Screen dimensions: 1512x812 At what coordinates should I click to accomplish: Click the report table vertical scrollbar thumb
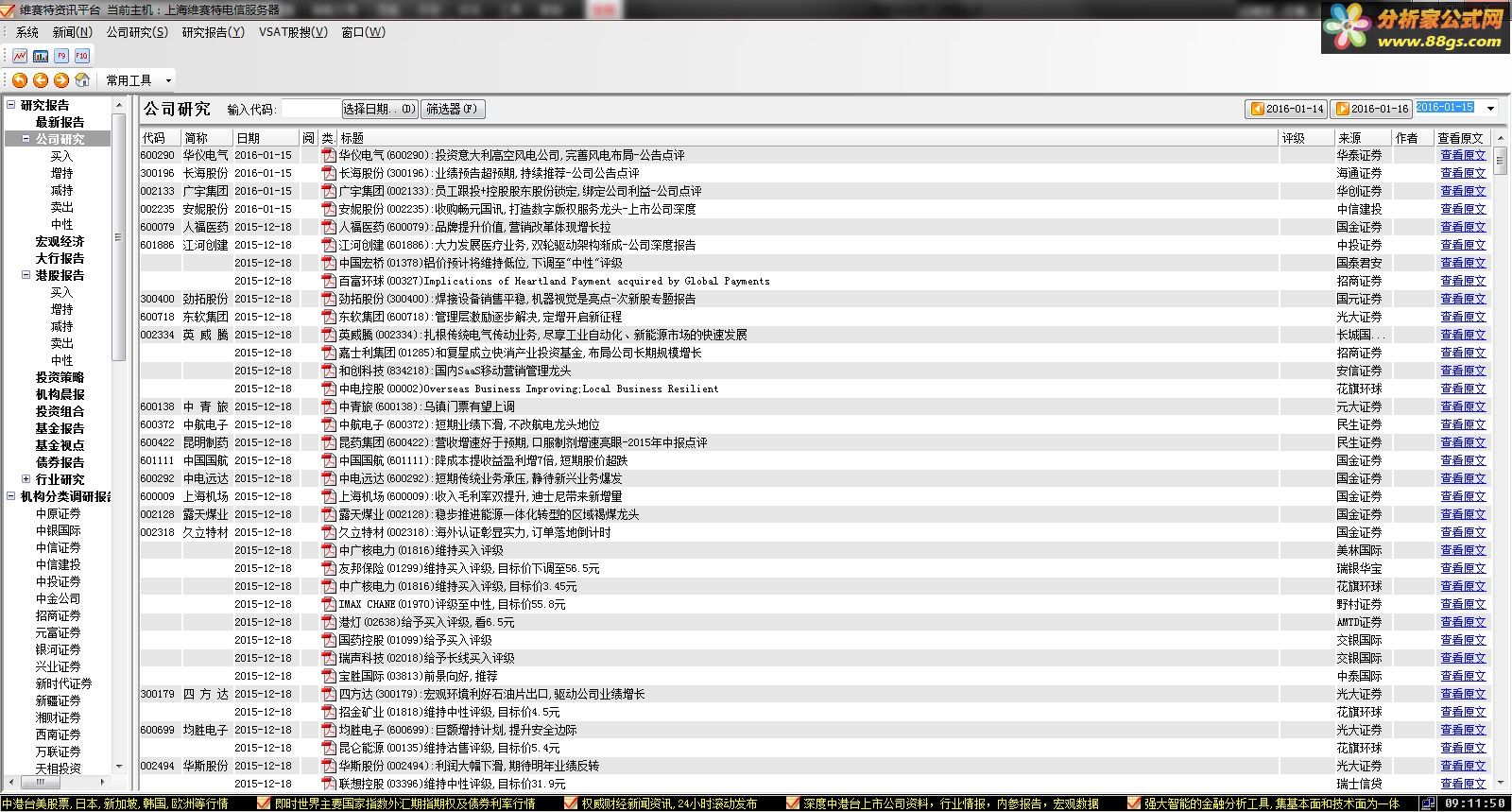pos(1501,159)
